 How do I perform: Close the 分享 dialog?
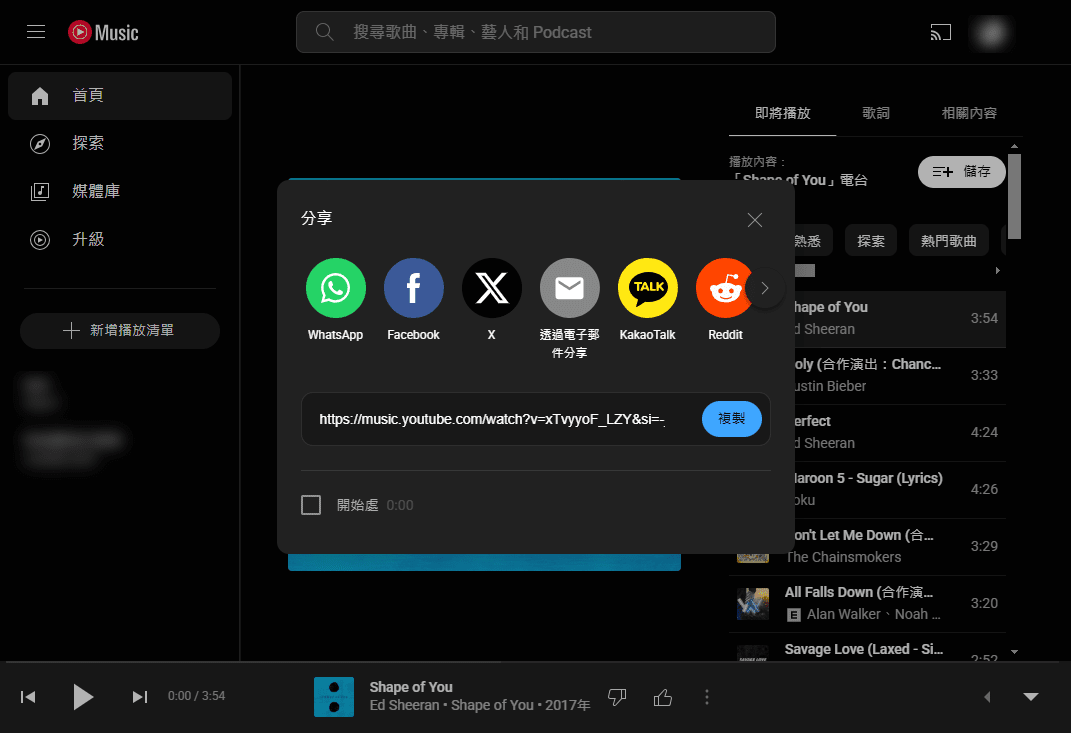(x=755, y=220)
